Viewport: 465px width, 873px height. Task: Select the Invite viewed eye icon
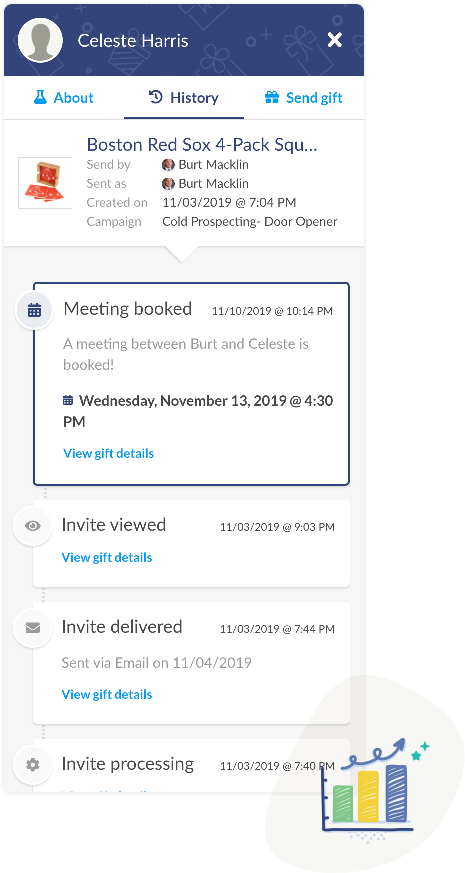point(33,526)
